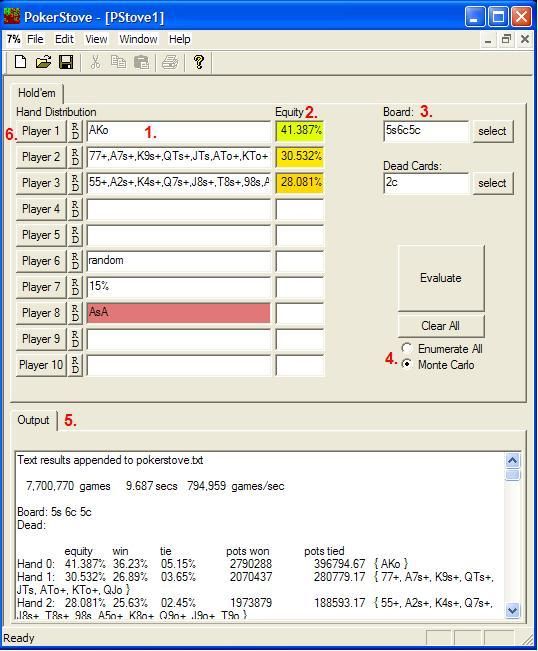Click the PokerStove application icon in title bar
Image resolution: width=538 pixels, height=651 pixels.
[x=12, y=16]
